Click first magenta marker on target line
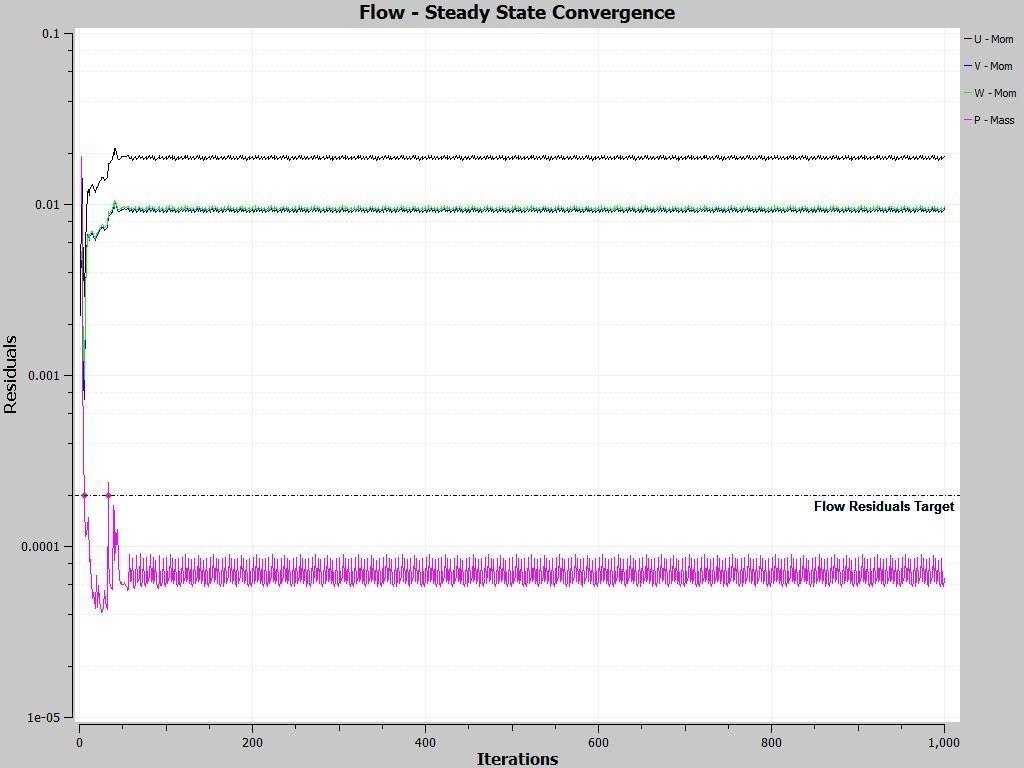Image resolution: width=1024 pixels, height=768 pixels. [x=84, y=496]
